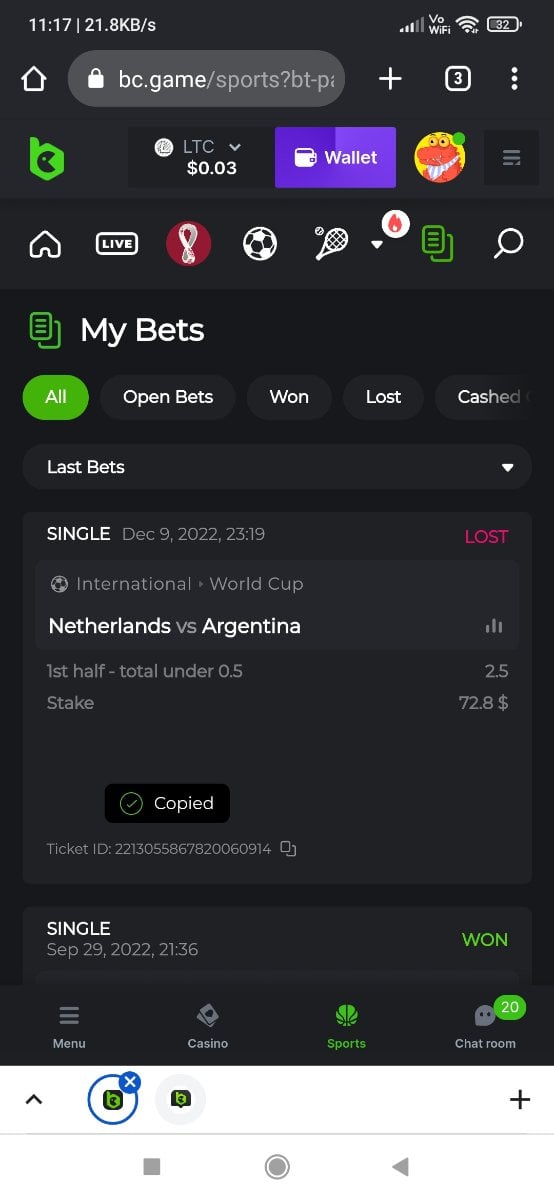Select the All bets filter

56,397
